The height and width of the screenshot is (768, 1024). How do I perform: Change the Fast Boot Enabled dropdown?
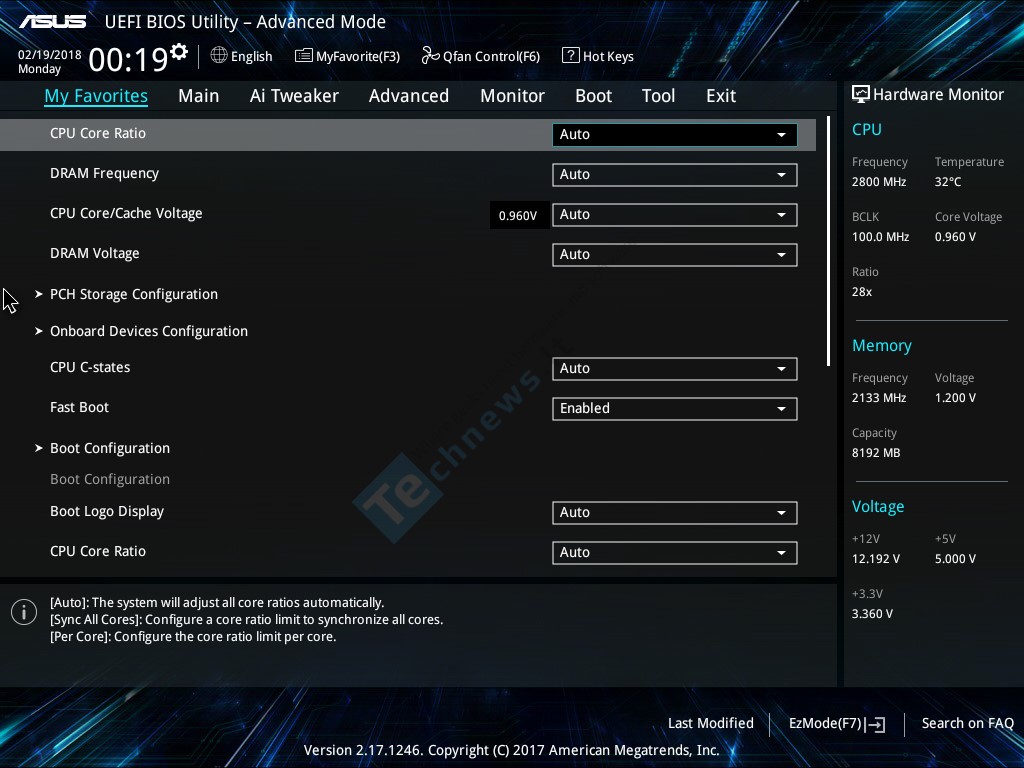click(x=675, y=409)
